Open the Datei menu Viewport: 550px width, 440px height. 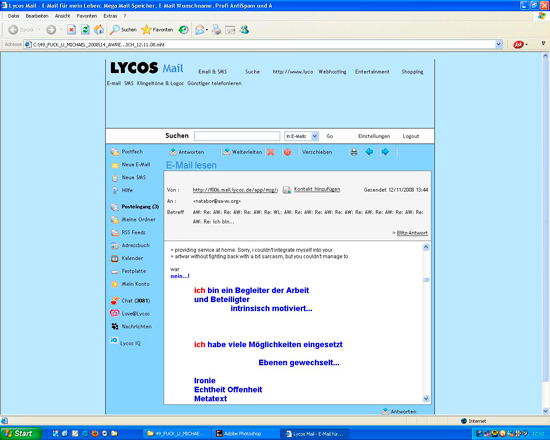(13, 16)
